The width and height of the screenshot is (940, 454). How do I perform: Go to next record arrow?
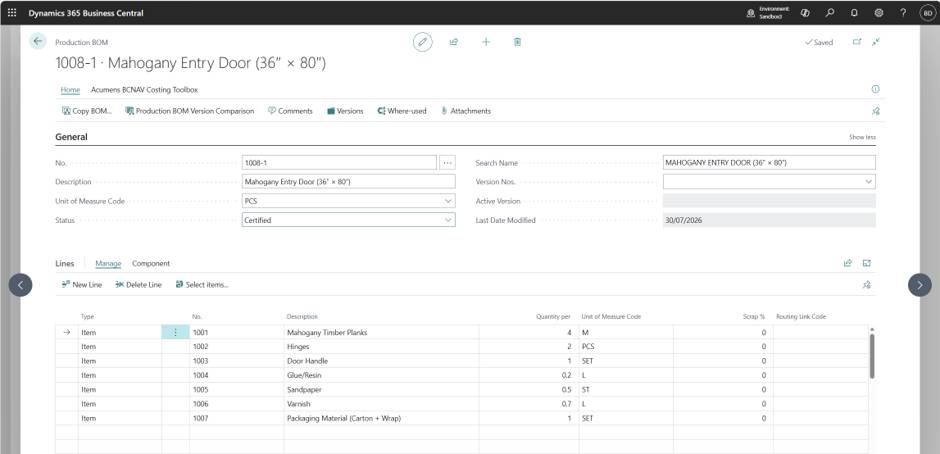pyautogui.click(x=920, y=285)
